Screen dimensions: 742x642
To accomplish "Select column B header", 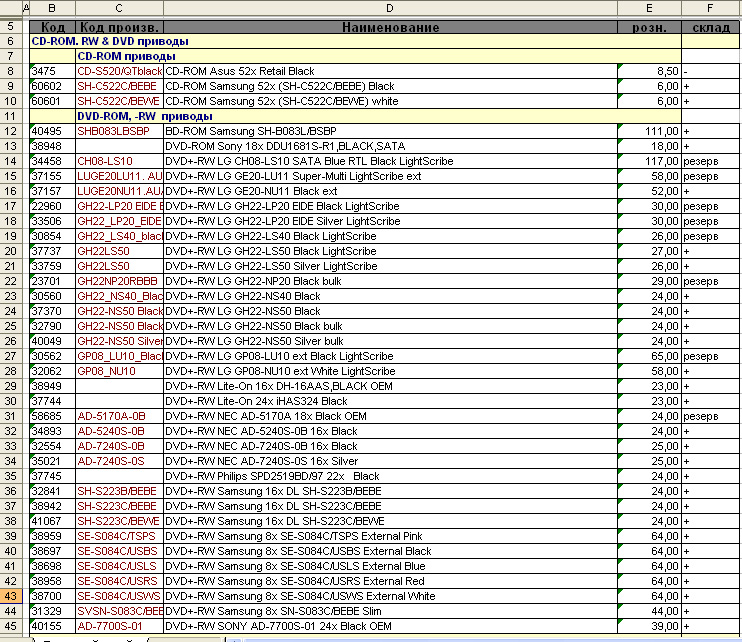I will click(52, 8).
